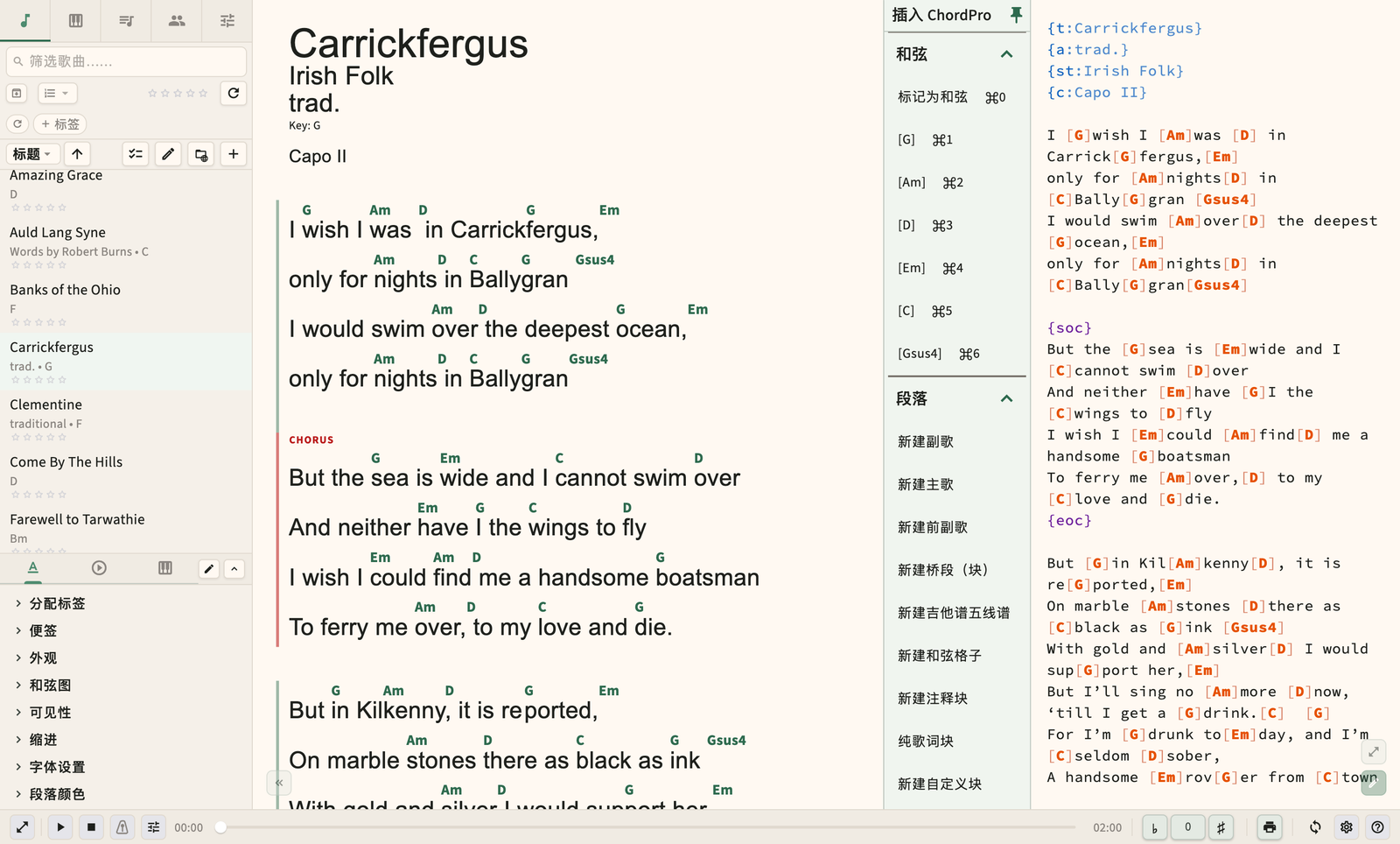Open the list view style dropdown
This screenshot has height=844, width=1400.
[57, 93]
